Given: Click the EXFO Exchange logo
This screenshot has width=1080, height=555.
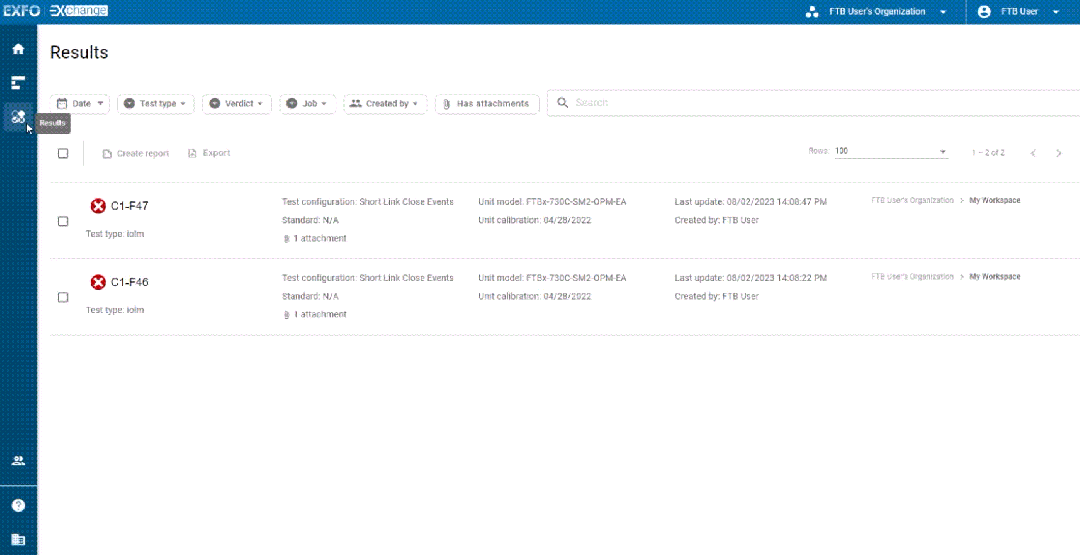Looking at the screenshot, I should [55, 11].
